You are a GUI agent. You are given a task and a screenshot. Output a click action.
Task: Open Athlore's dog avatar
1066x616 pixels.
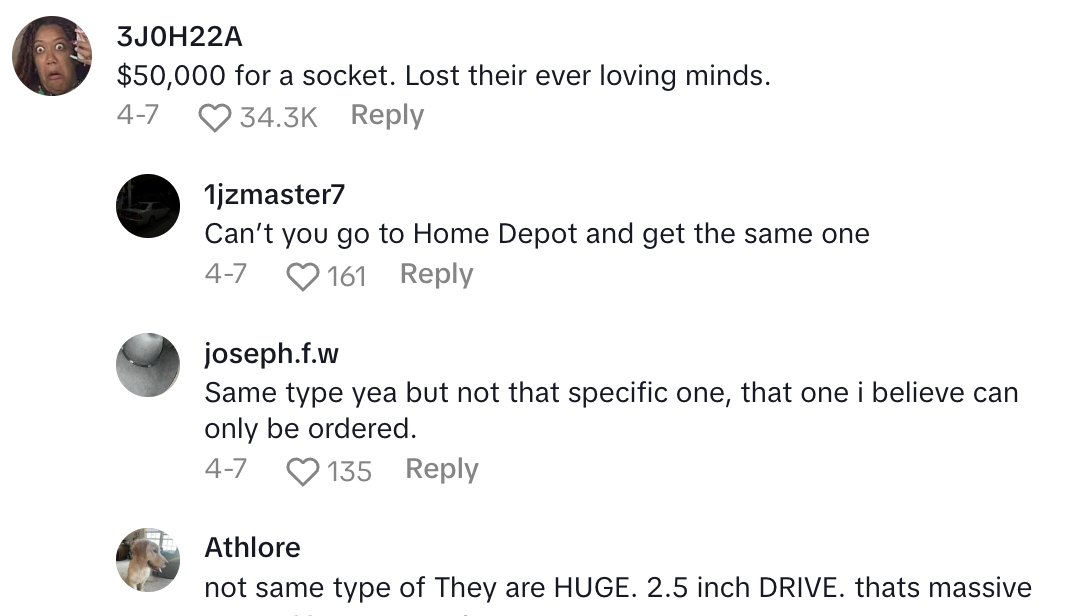[149, 560]
